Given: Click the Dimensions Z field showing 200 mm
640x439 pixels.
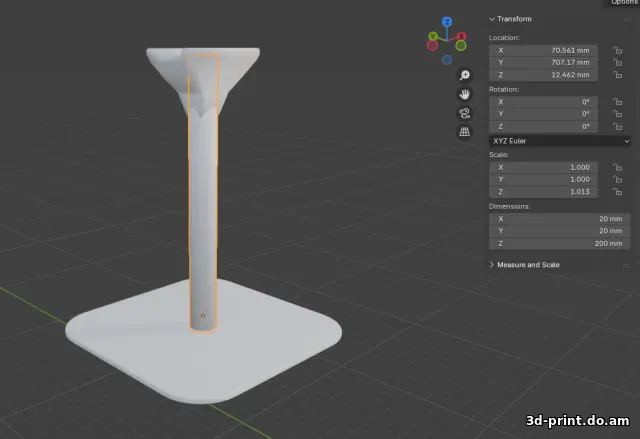Looking at the screenshot, I should pos(559,243).
